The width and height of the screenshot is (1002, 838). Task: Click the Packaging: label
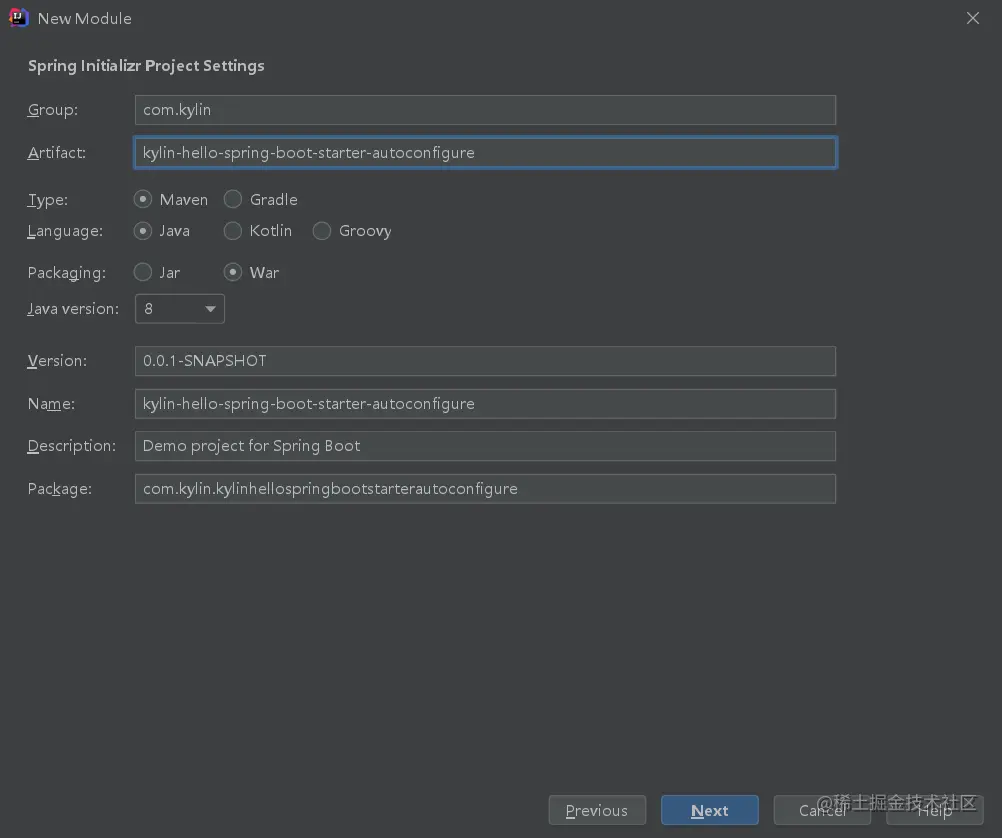tap(66, 273)
